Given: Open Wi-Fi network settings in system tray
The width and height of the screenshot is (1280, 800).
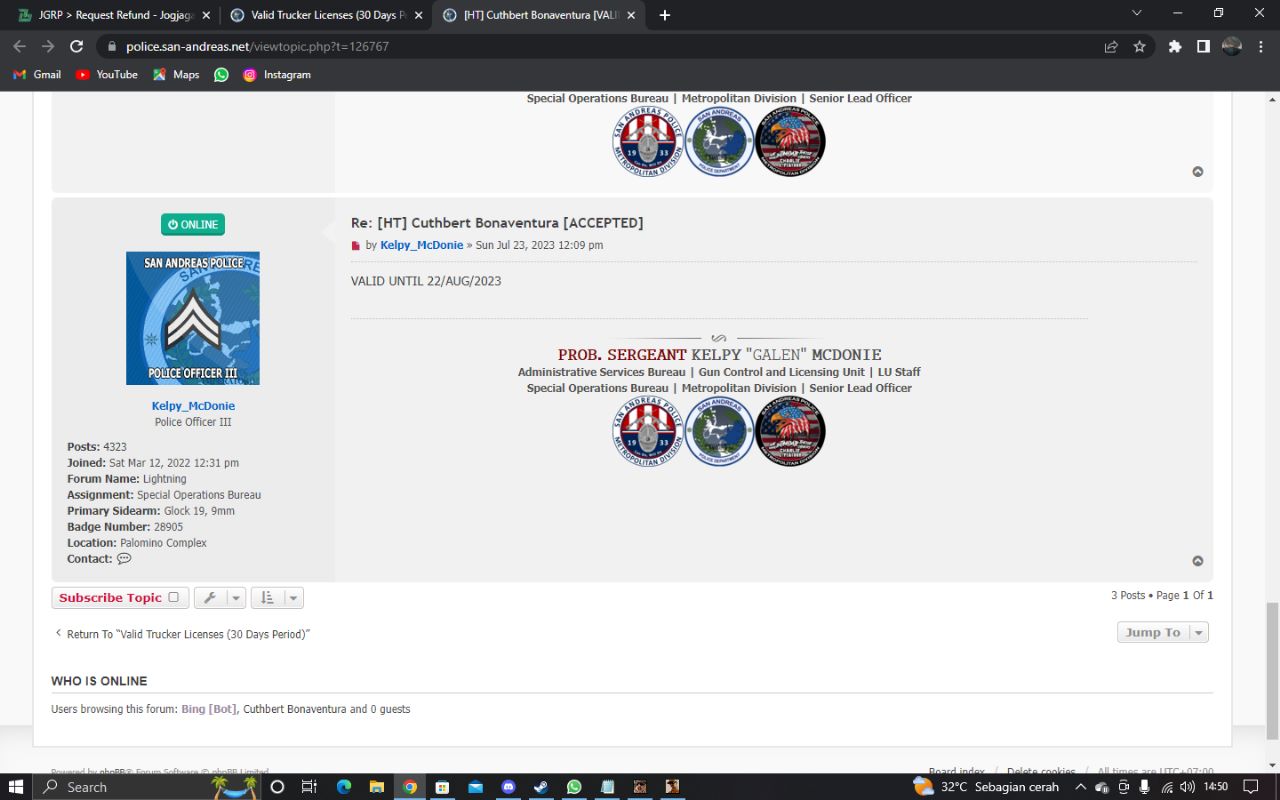Looking at the screenshot, I should pyautogui.click(x=1166, y=787).
